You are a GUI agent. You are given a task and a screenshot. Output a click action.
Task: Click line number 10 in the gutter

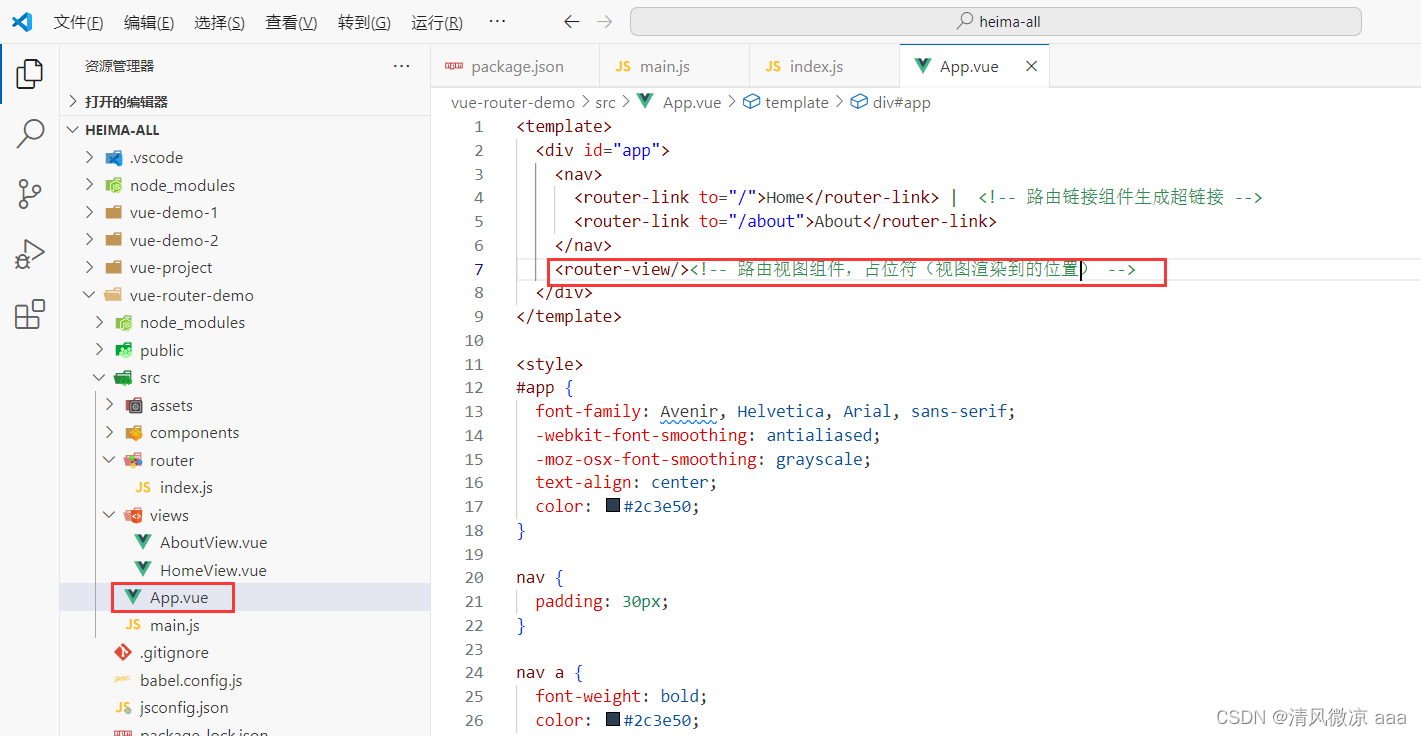(474, 340)
